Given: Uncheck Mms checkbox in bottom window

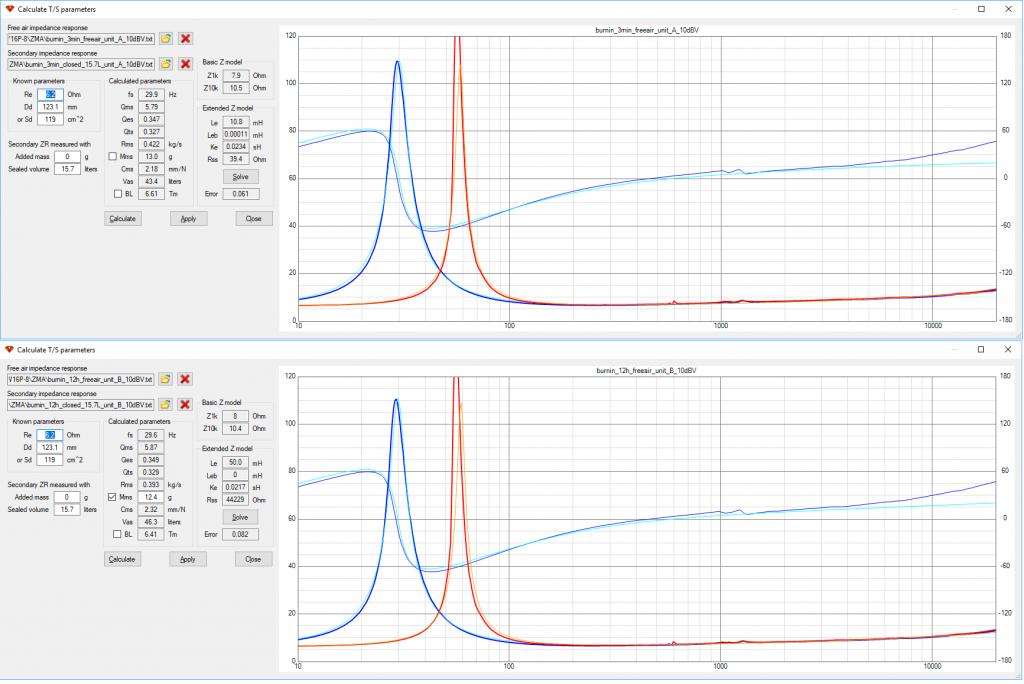Looking at the screenshot, I should [112, 497].
